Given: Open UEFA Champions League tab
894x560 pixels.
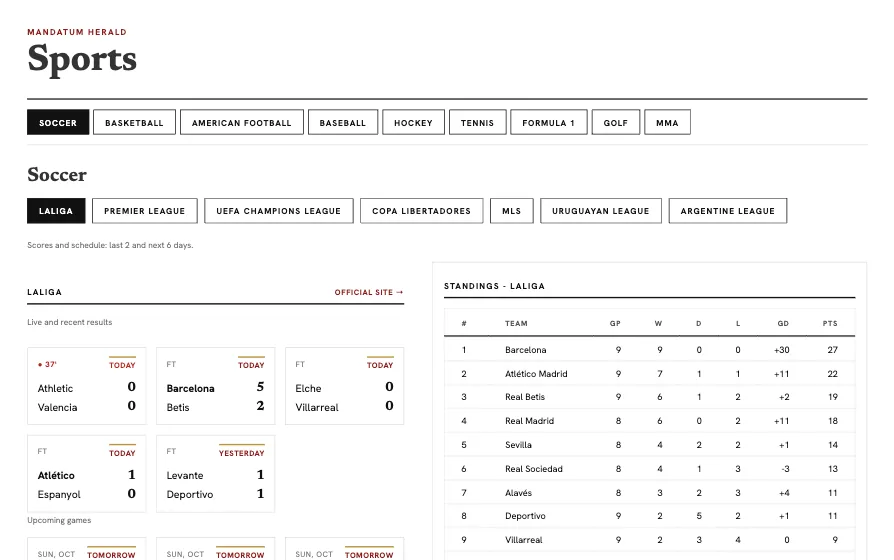Looking at the screenshot, I should [279, 210].
